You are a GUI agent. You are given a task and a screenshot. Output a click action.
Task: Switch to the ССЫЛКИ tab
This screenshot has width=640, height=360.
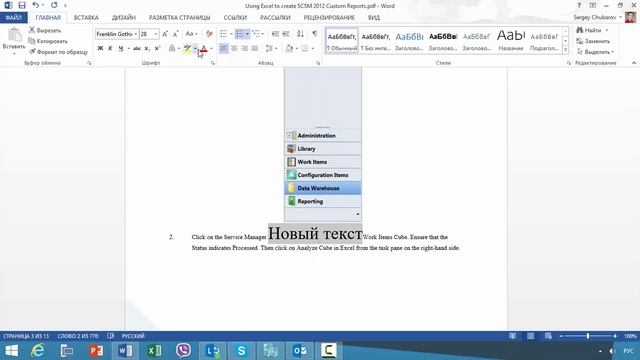click(x=235, y=18)
